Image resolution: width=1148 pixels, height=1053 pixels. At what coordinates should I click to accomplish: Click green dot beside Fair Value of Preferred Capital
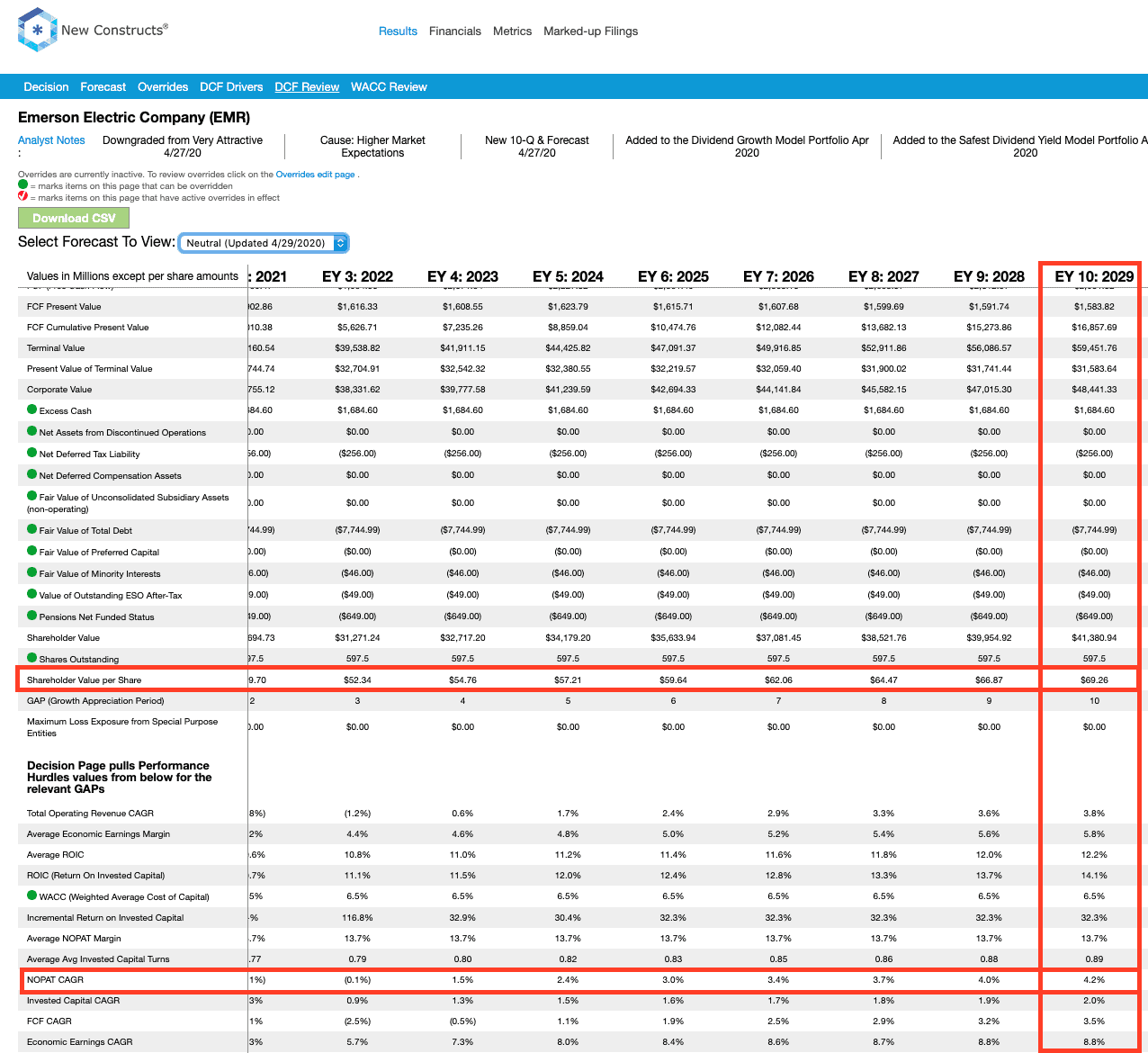(32, 551)
